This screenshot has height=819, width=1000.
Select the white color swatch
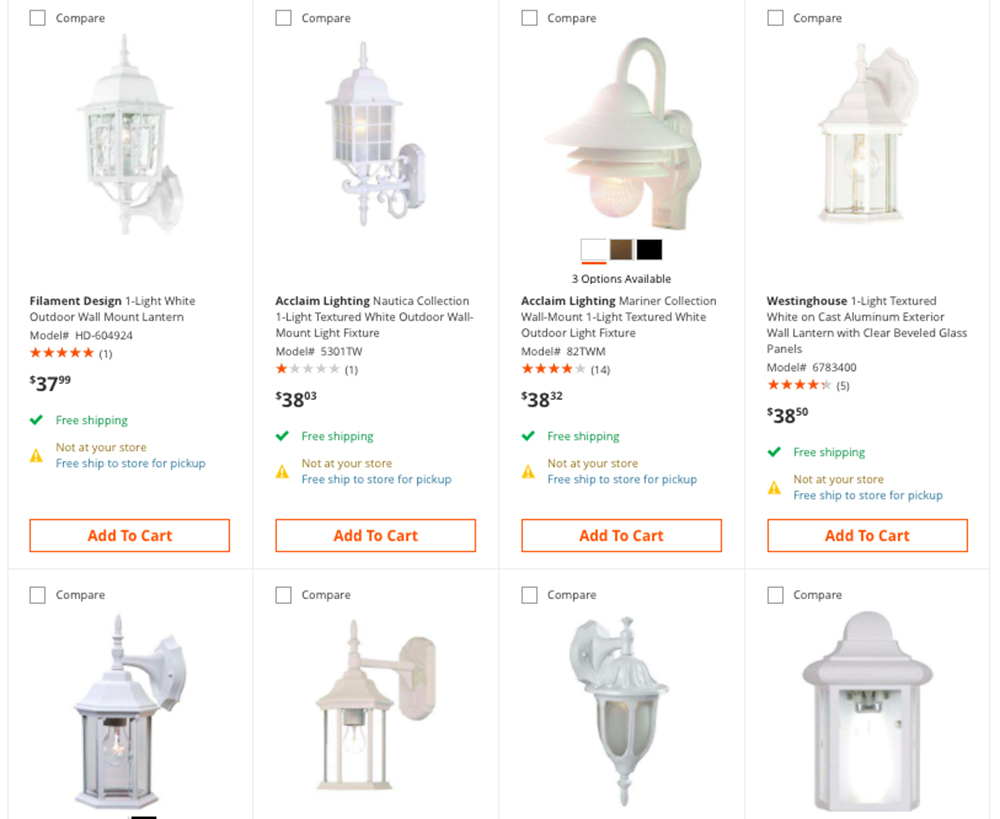(594, 249)
